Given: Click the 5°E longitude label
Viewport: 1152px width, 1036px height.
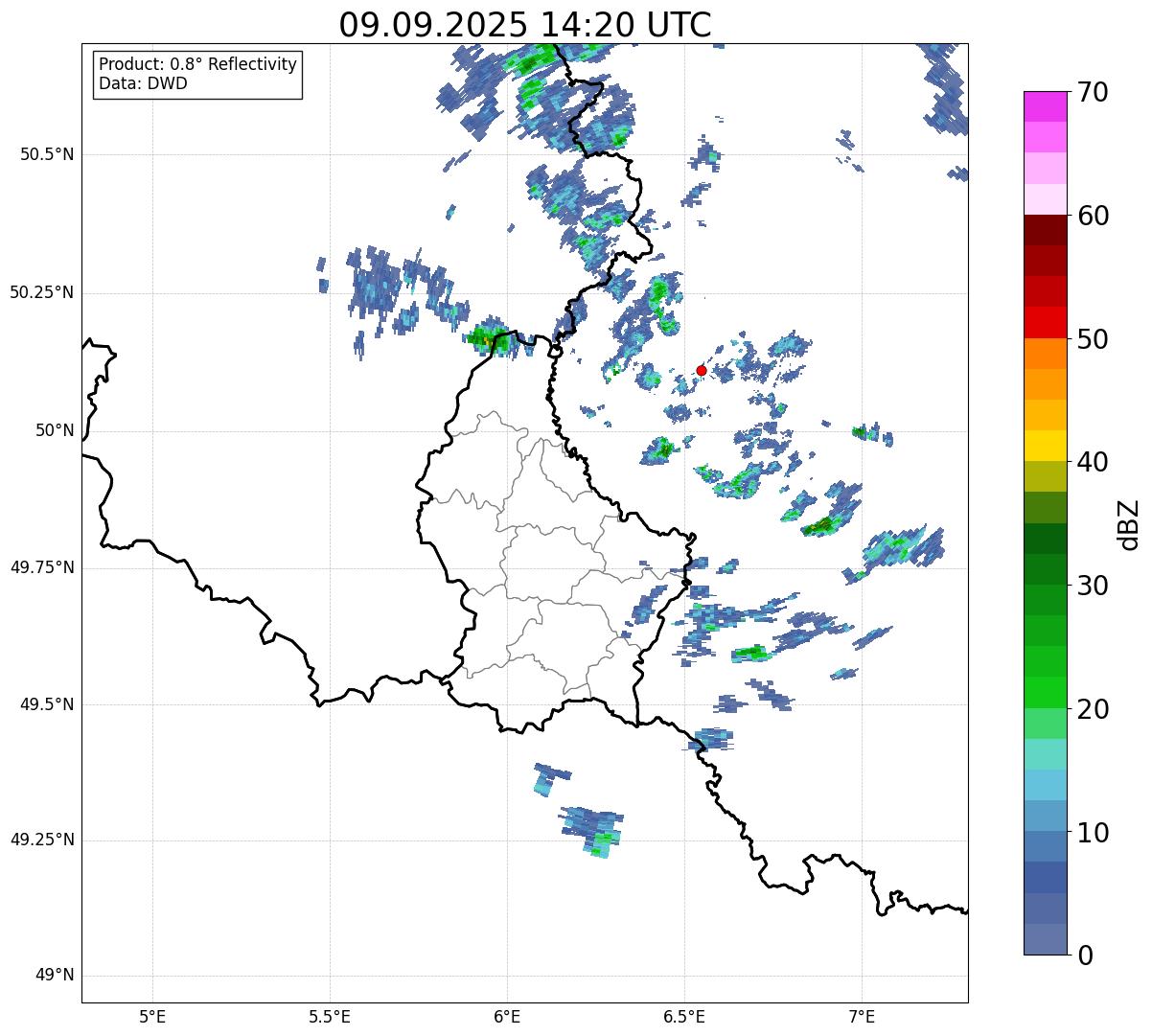Looking at the screenshot, I should coord(152,1016).
